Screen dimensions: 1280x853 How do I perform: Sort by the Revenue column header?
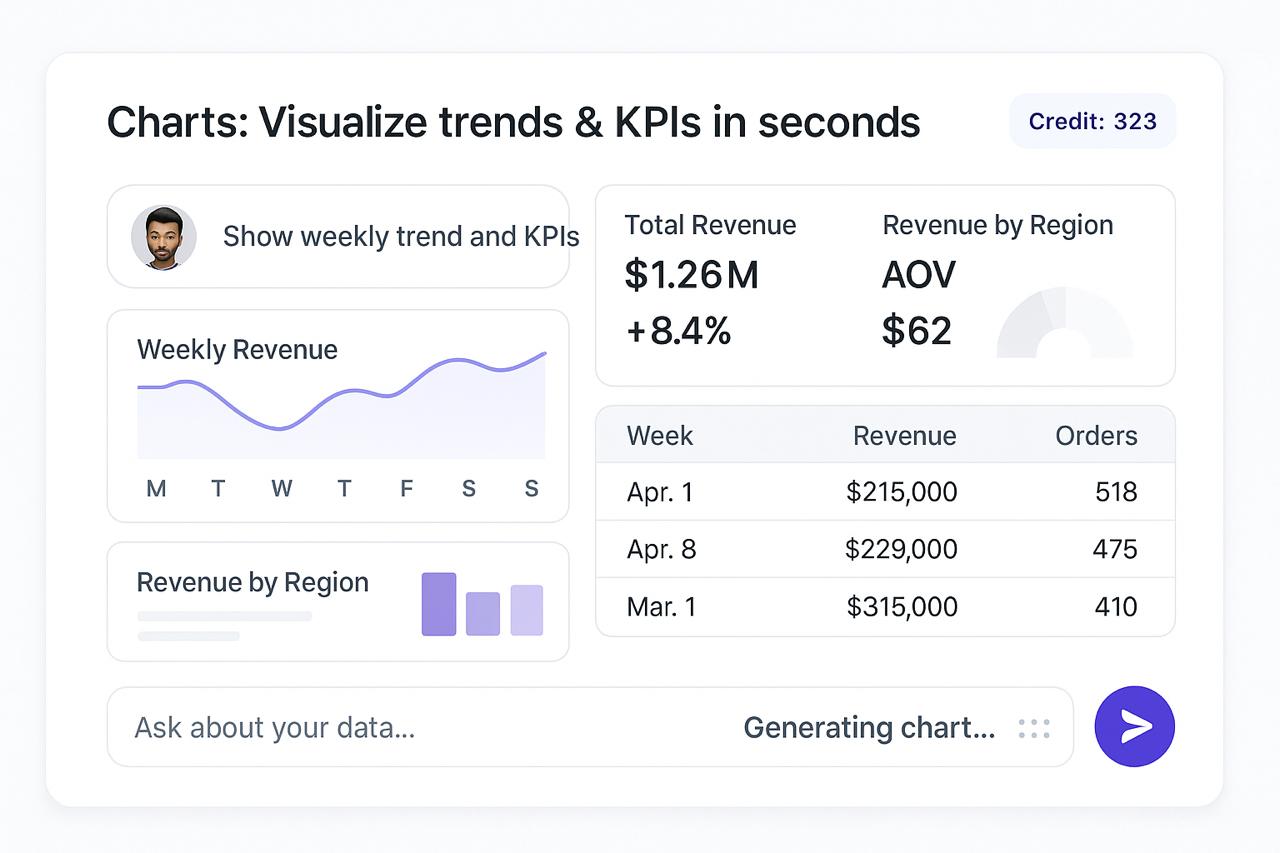(905, 436)
